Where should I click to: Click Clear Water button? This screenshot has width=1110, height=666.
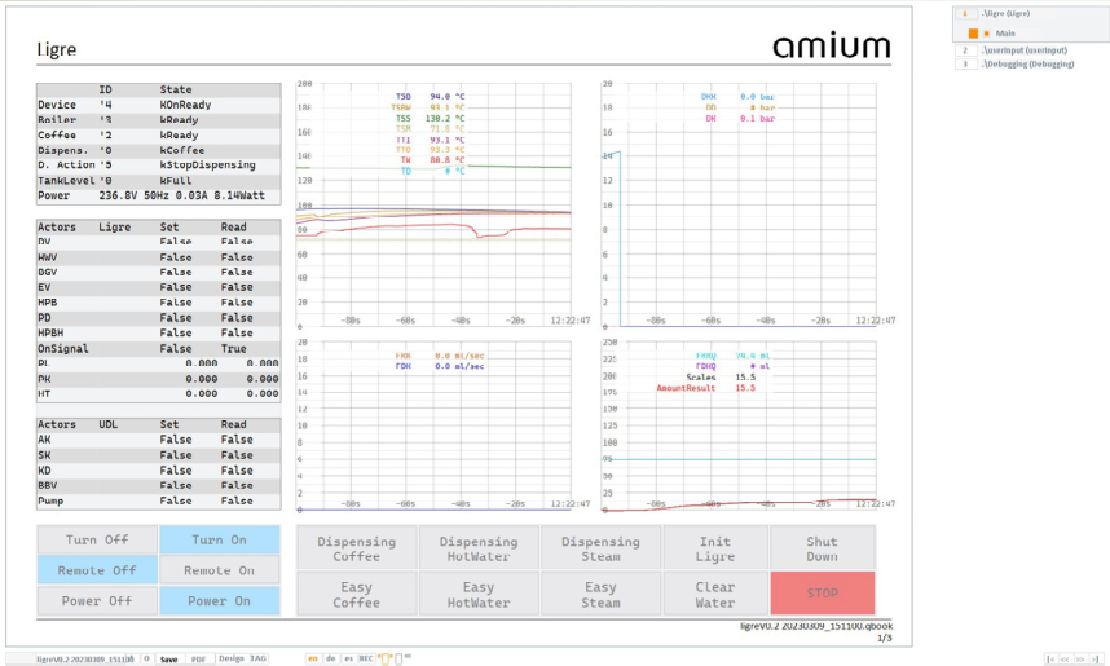pyautogui.click(x=715, y=594)
